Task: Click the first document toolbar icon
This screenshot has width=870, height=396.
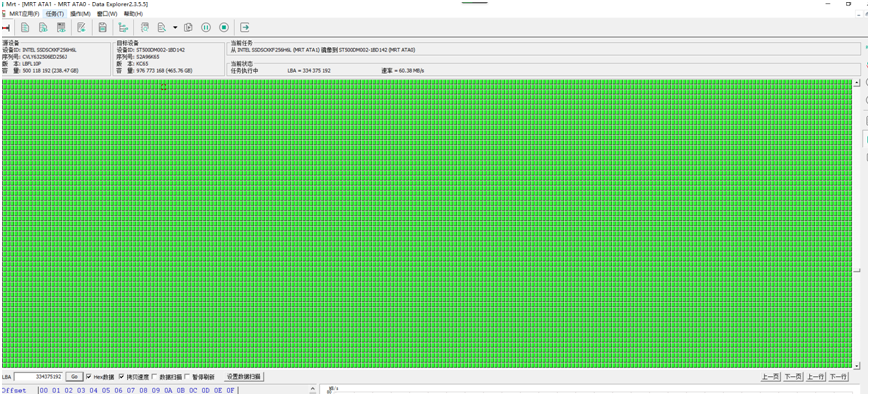Action: (25, 27)
